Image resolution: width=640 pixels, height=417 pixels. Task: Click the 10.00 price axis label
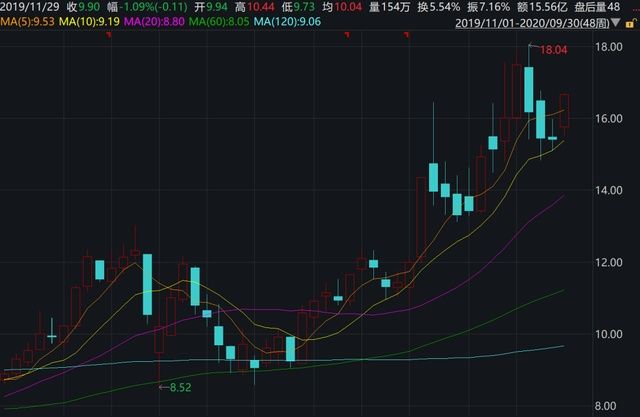(609, 334)
